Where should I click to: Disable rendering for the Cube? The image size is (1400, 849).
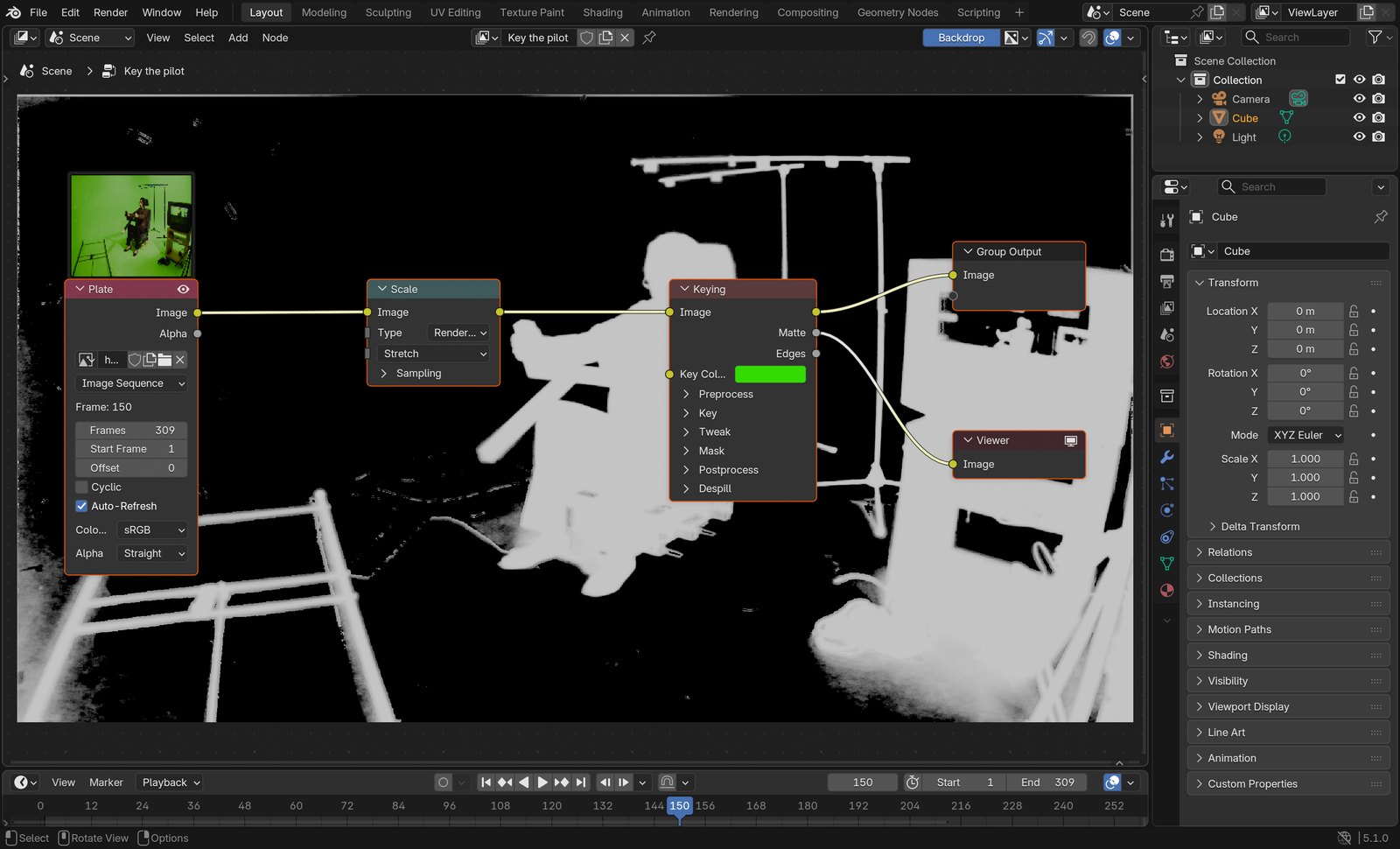click(x=1378, y=117)
